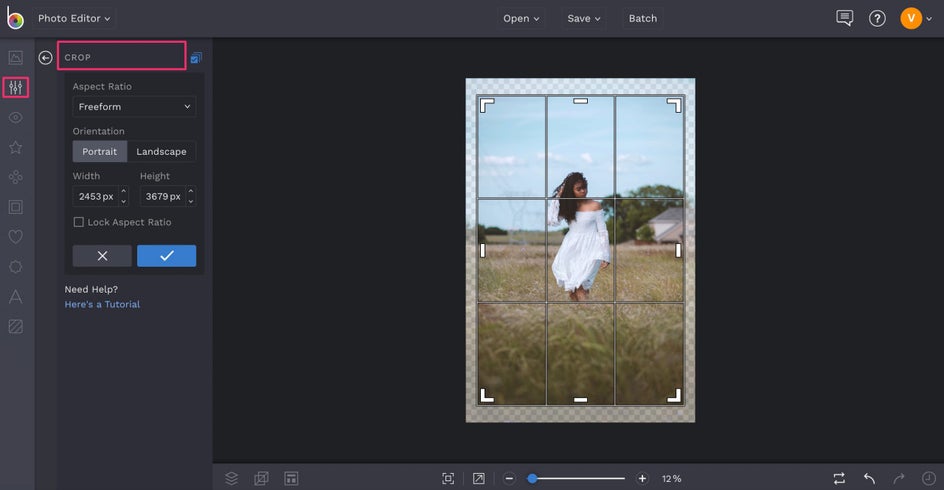
Task: Open the Layers icon in bottom bar
Action: (231, 479)
